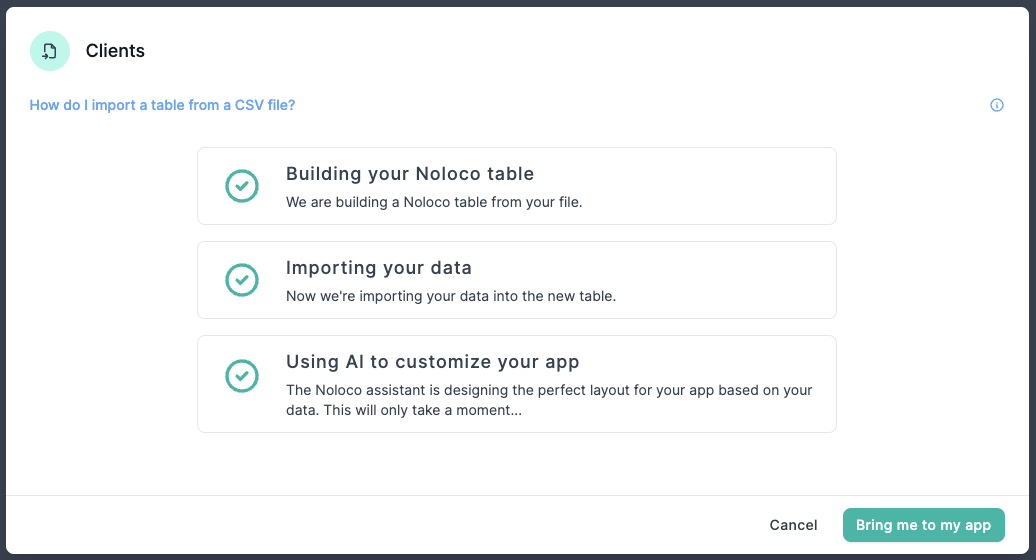Click the Bring me to my app button
The width and height of the screenshot is (1036, 560).
click(x=923, y=525)
